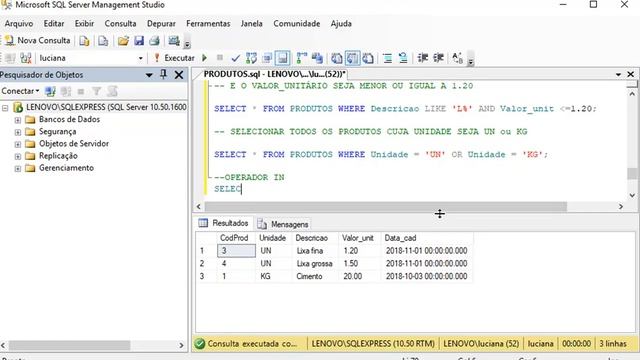This screenshot has height=360, width=640.
Task: Open the Arquivo menu
Action: [19, 24]
